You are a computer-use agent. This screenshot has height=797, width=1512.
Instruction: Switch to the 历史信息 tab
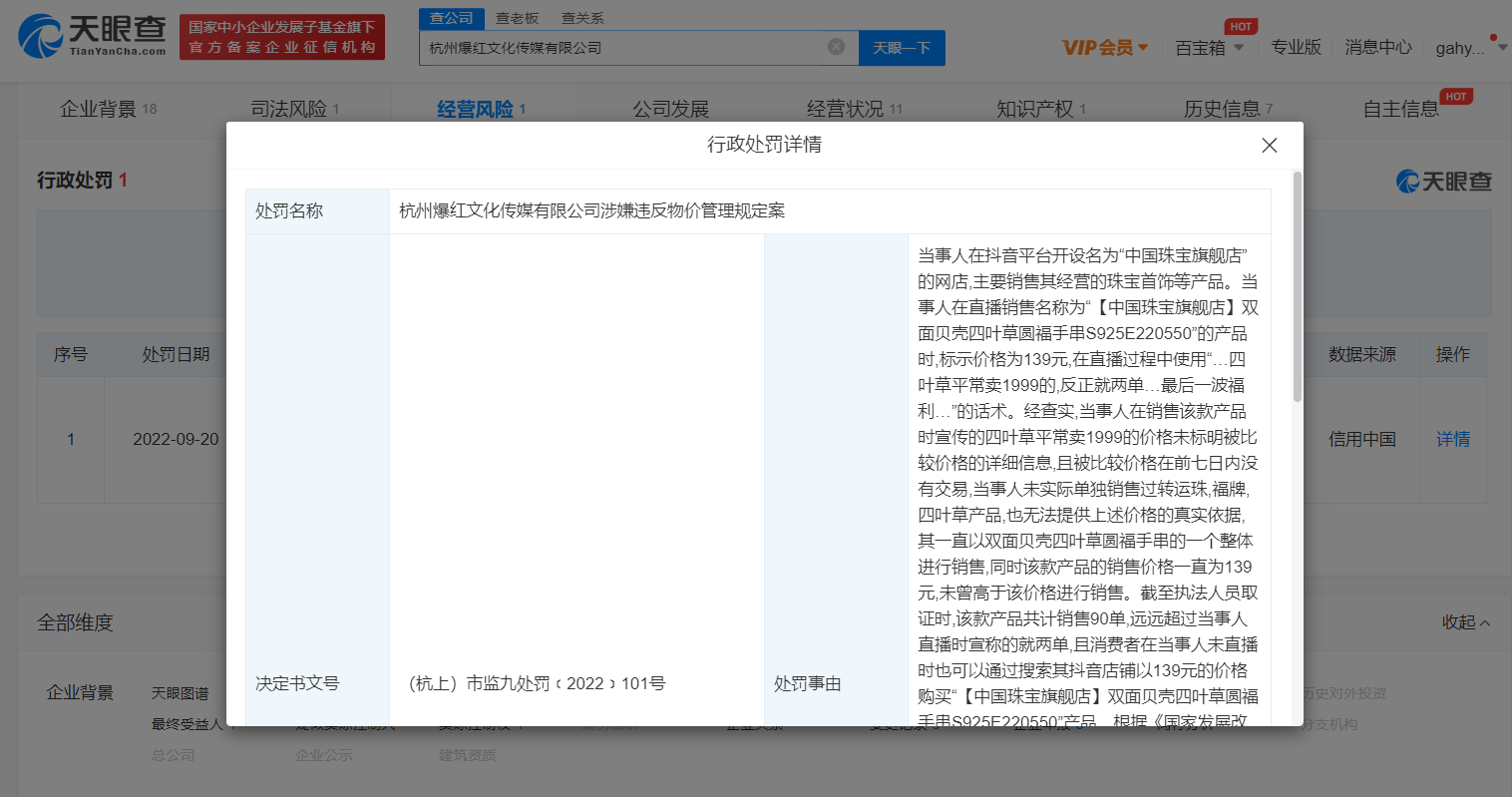pos(1228,109)
